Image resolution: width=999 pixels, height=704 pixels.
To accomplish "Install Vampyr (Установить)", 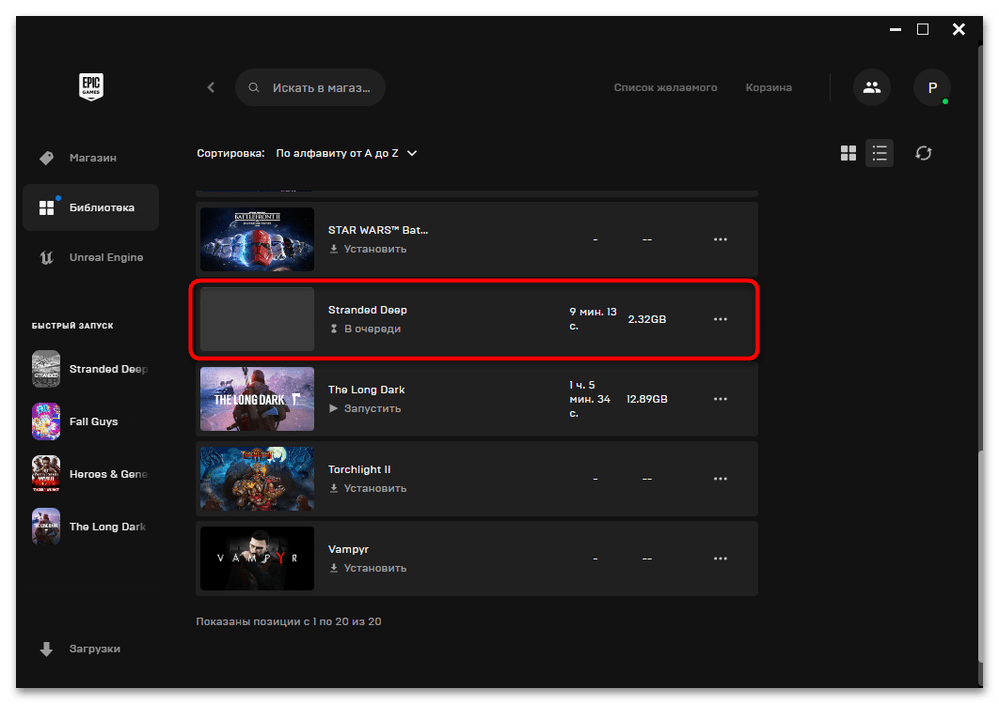I will (368, 568).
